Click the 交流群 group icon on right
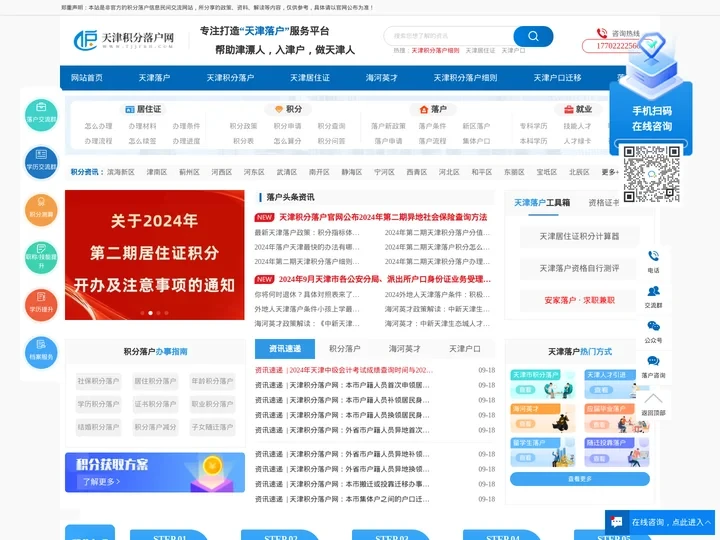This screenshot has width=720, height=540. point(653,291)
